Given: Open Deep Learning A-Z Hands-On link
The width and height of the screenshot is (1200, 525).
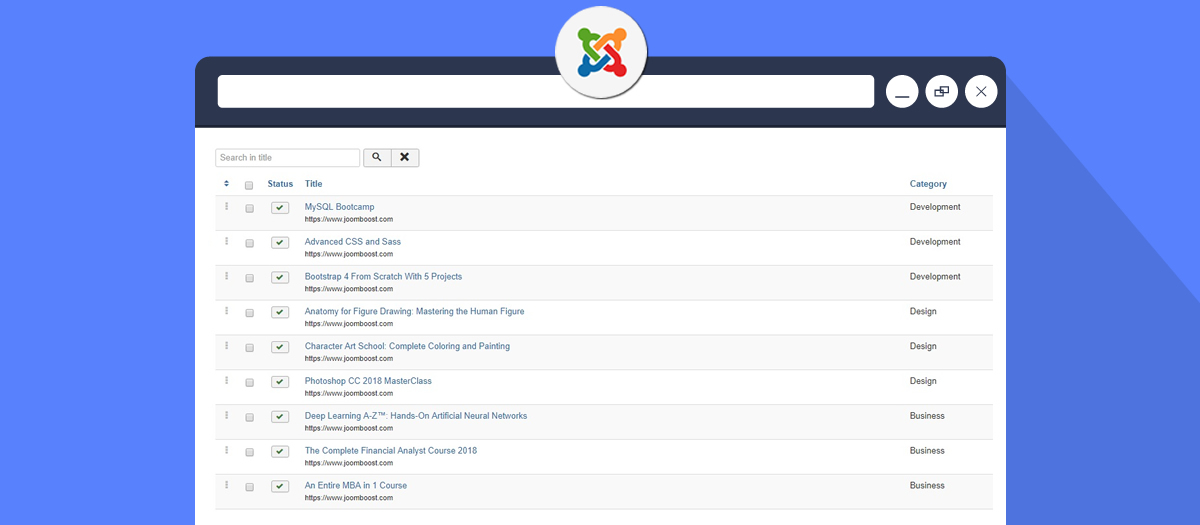Looking at the screenshot, I should [x=415, y=416].
